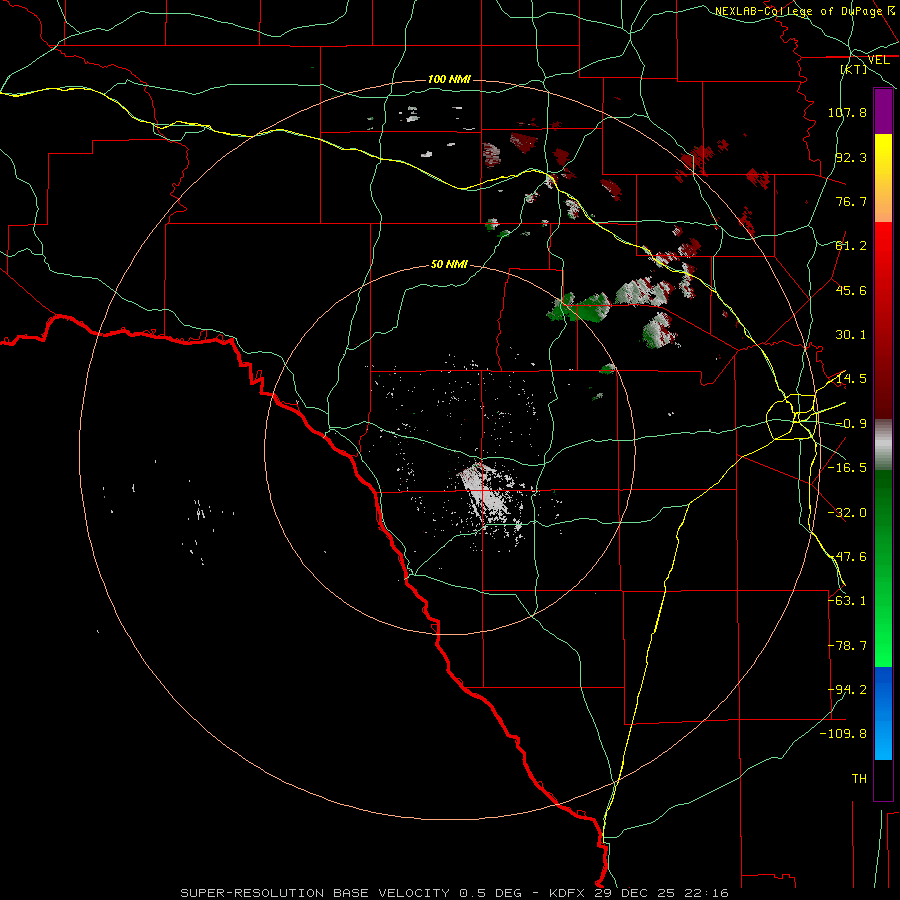
Task: Click the 61.2 velocity scale value
Action: tap(851, 246)
